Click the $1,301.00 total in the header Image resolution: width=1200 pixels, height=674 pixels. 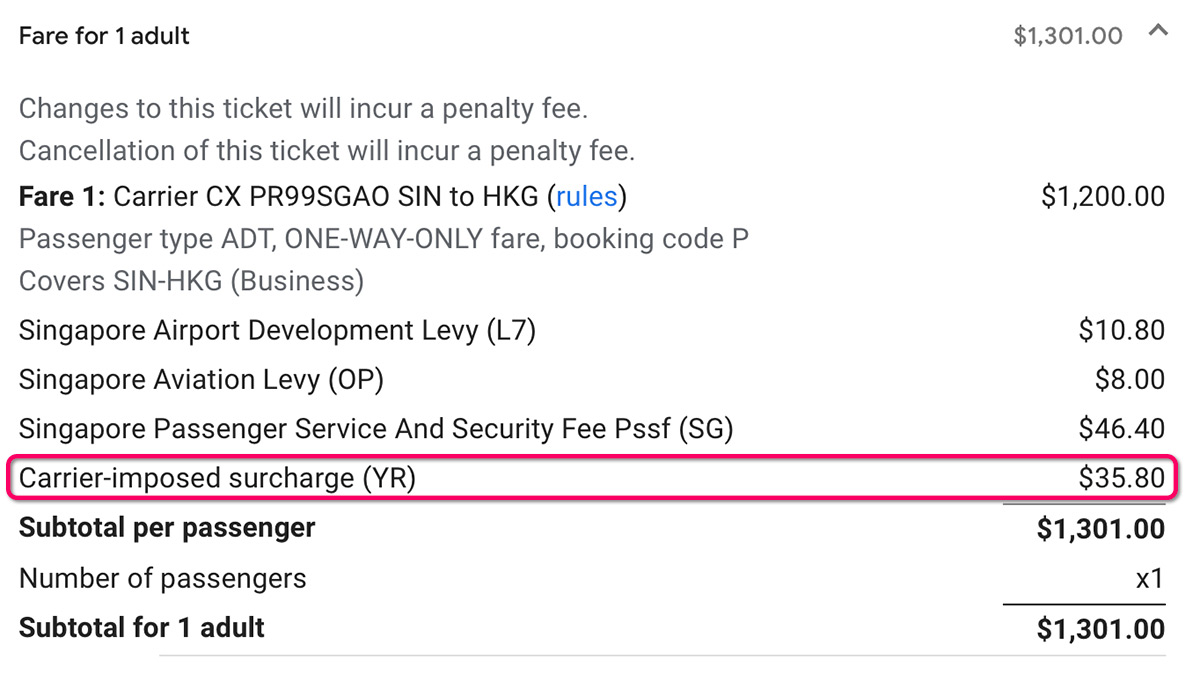1067,37
